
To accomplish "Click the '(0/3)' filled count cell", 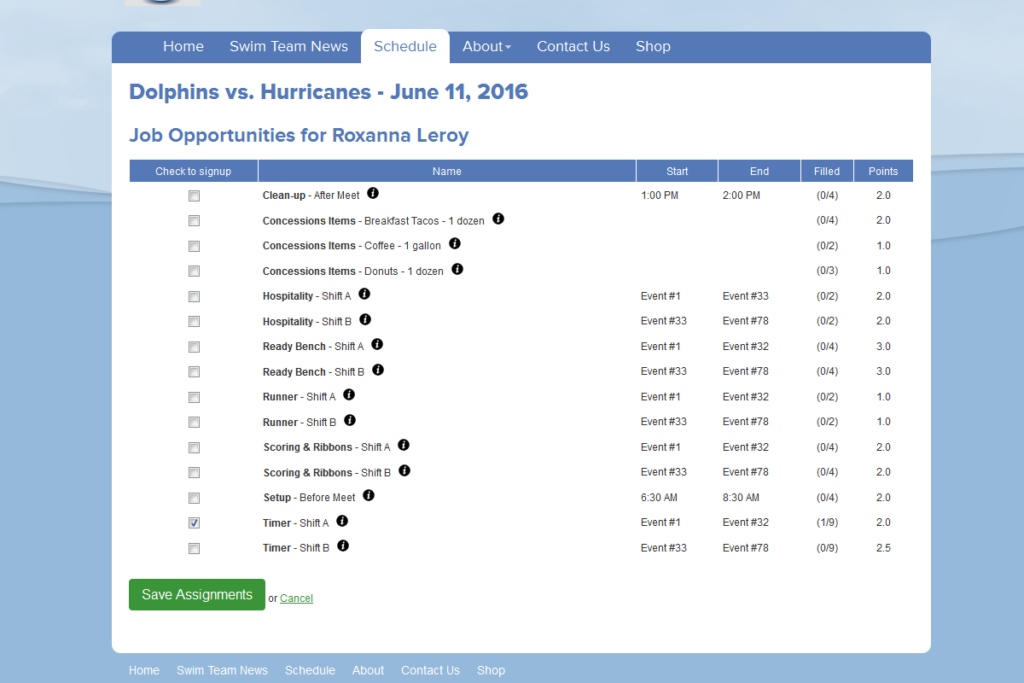I will coord(827,270).
